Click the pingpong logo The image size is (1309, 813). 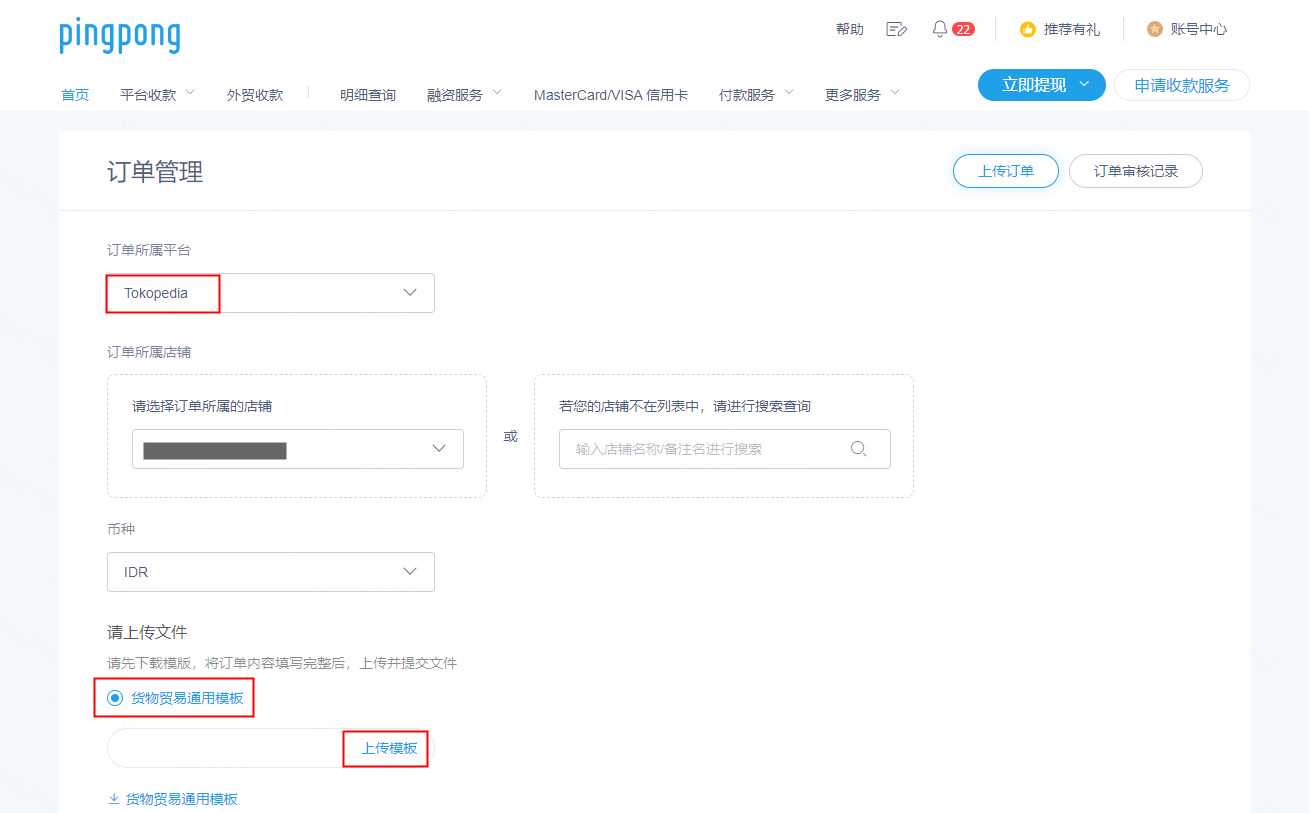[x=120, y=35]
